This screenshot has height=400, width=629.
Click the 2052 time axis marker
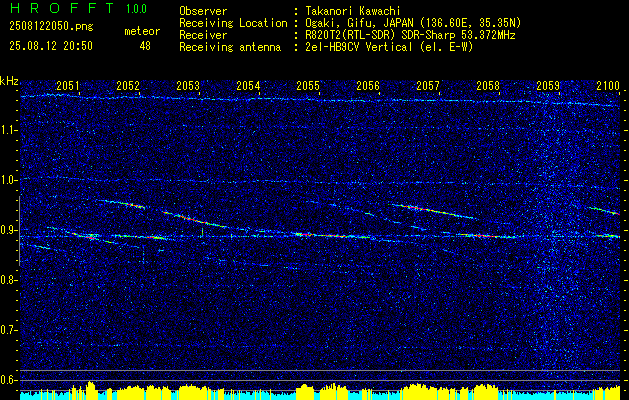click(x=128, y=85)
